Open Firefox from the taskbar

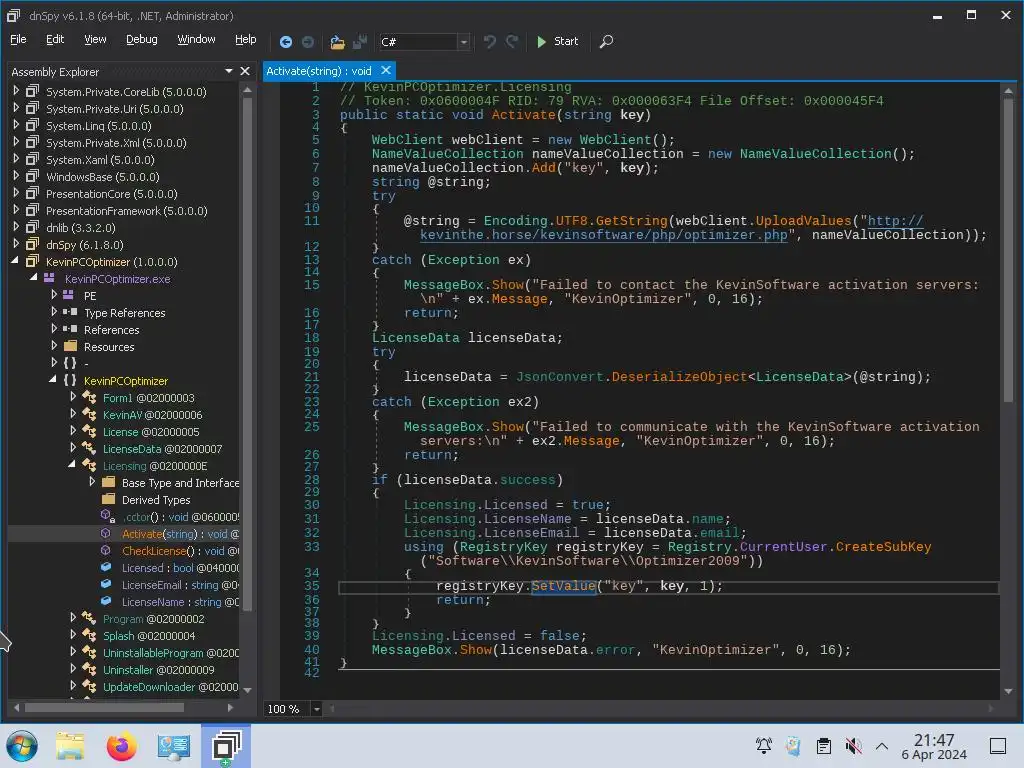(x=121, y=746)
